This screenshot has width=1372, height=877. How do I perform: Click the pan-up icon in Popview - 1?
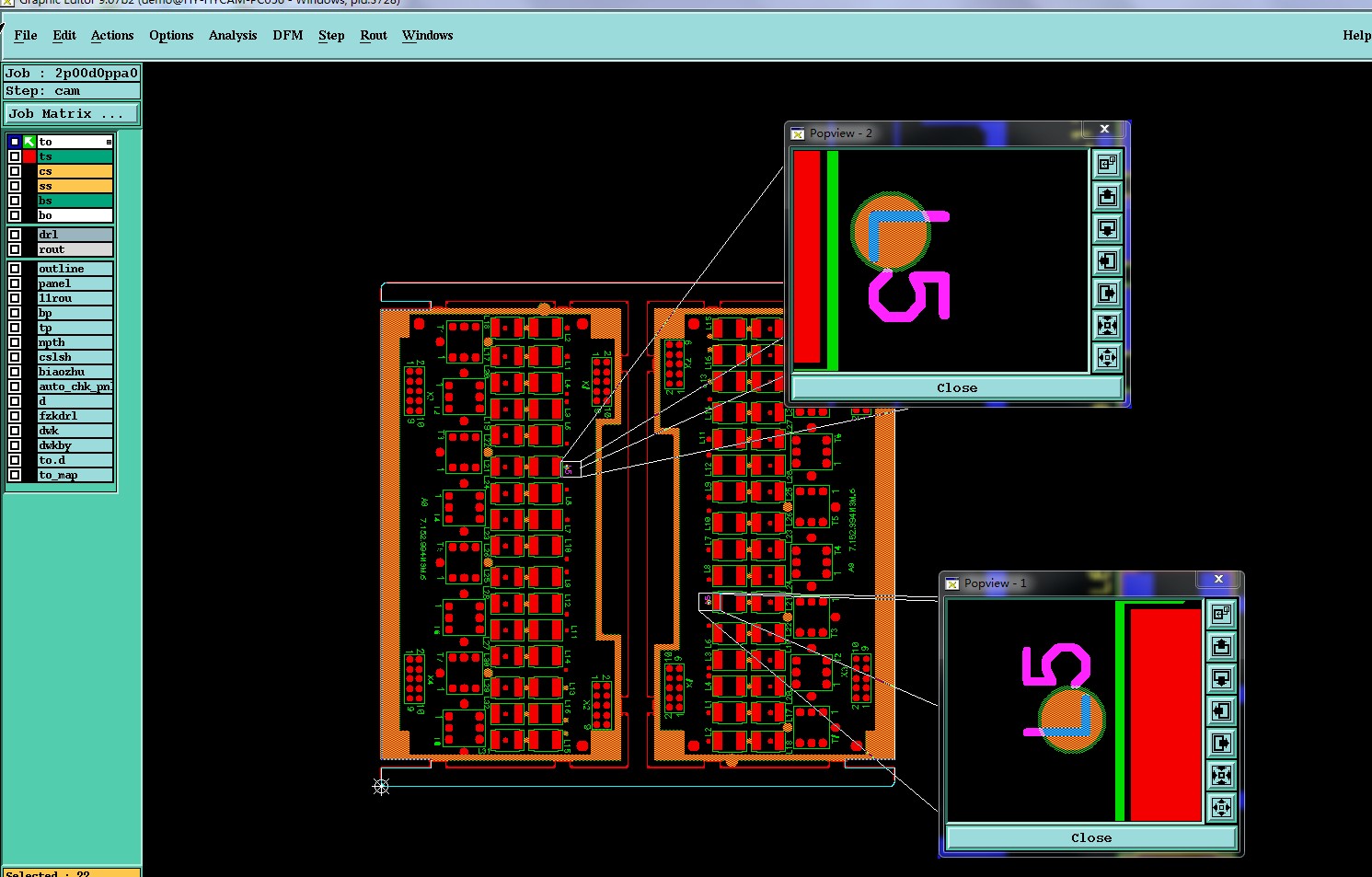[x=1221, y=647]
